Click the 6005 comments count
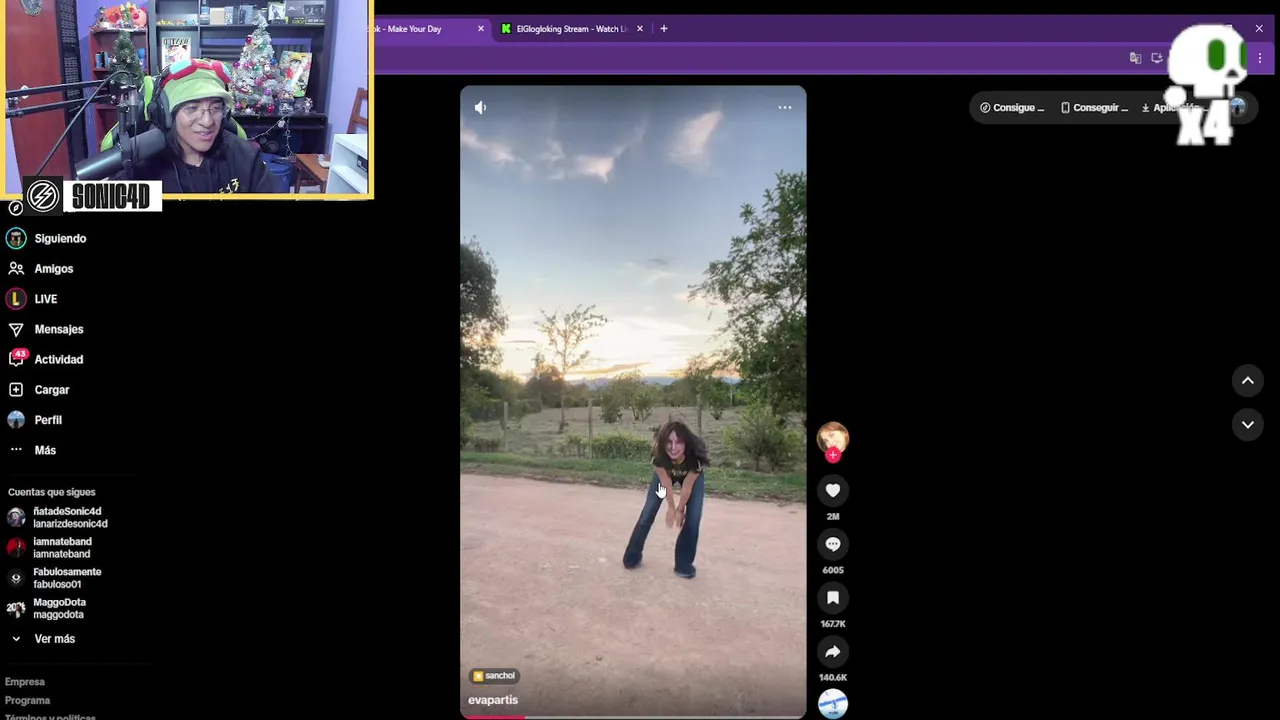Screen dimensions: 1280x720 click(833, 571)
